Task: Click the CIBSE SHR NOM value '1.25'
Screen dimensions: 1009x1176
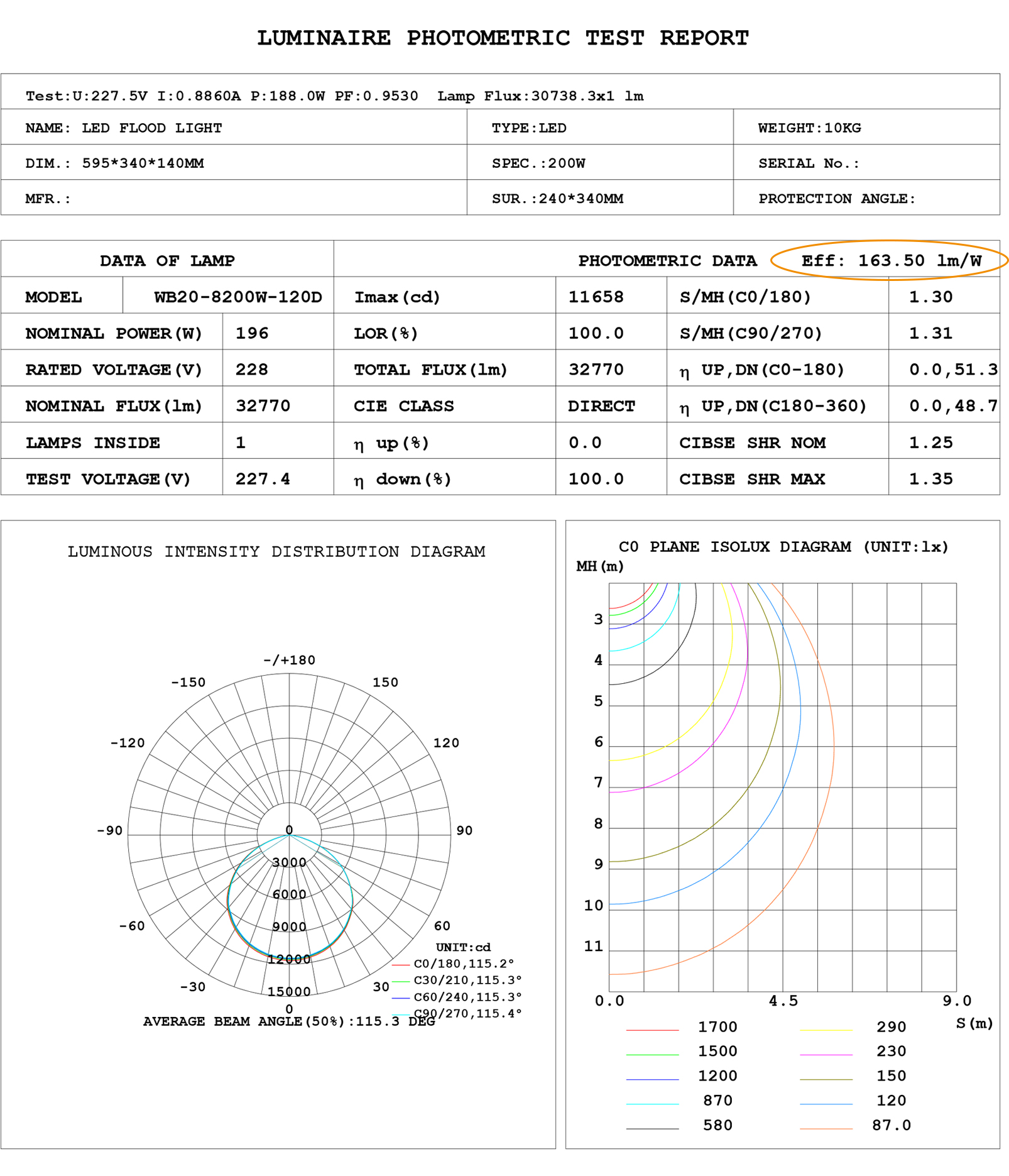Action: point(930,442)
